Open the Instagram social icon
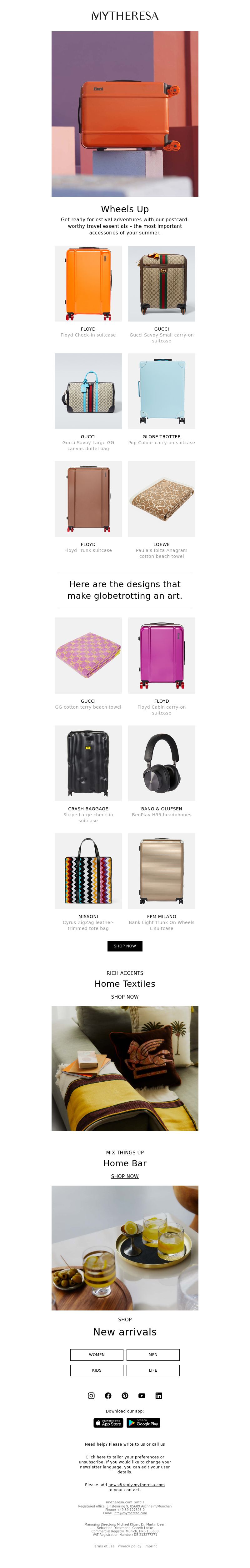This screenshot has height=1568, width=250. (92, 1396)
